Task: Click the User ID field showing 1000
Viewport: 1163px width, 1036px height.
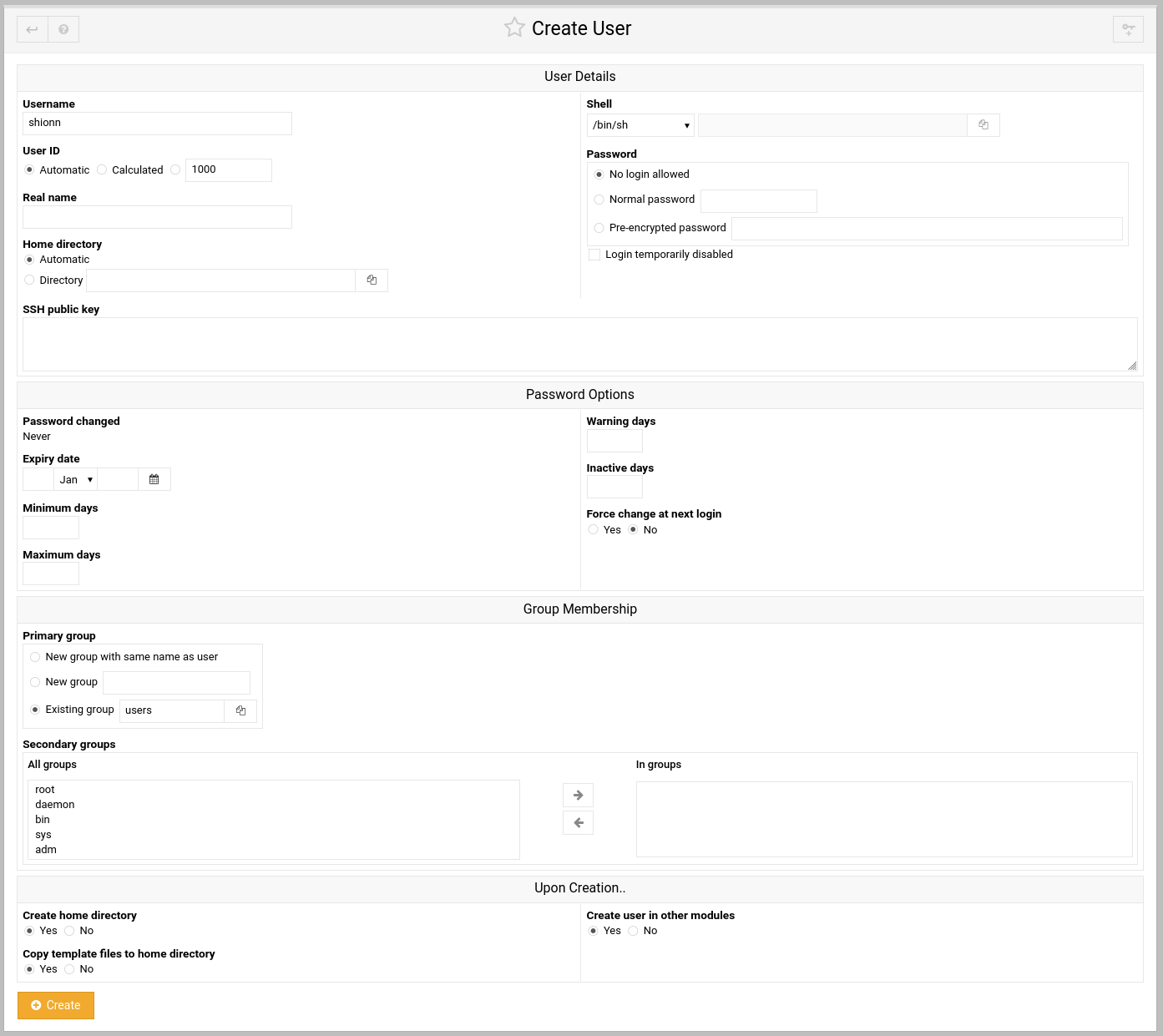Action: (229, 170)
